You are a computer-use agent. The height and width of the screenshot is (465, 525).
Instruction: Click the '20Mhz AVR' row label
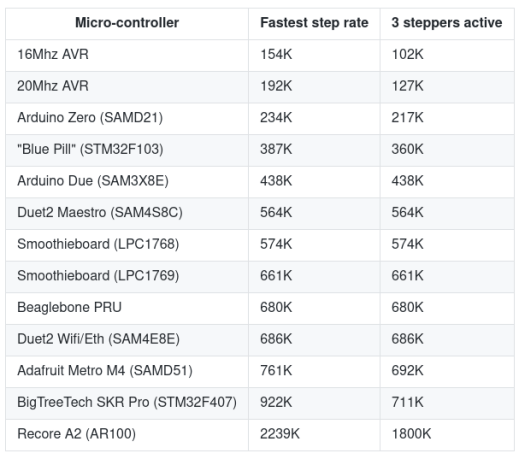(53, 86)
